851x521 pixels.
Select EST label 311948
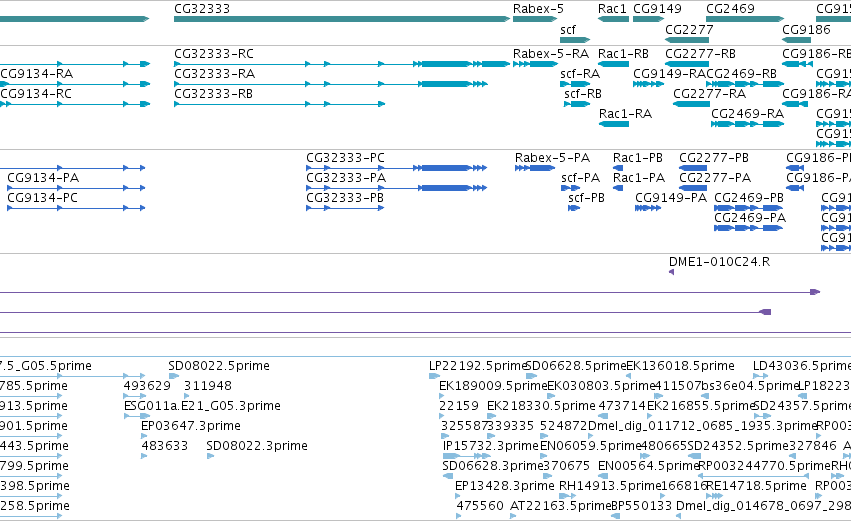pyautogui.click(x=208, y=386)
